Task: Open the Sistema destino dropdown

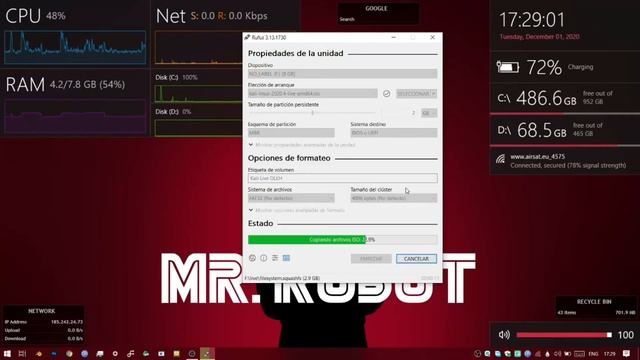Action: click(393, 133)
